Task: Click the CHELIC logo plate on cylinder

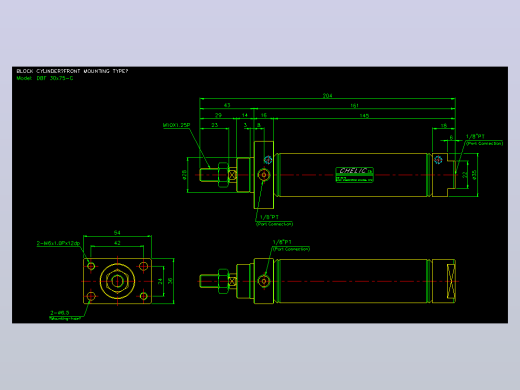Action: (x=354, y=175)
